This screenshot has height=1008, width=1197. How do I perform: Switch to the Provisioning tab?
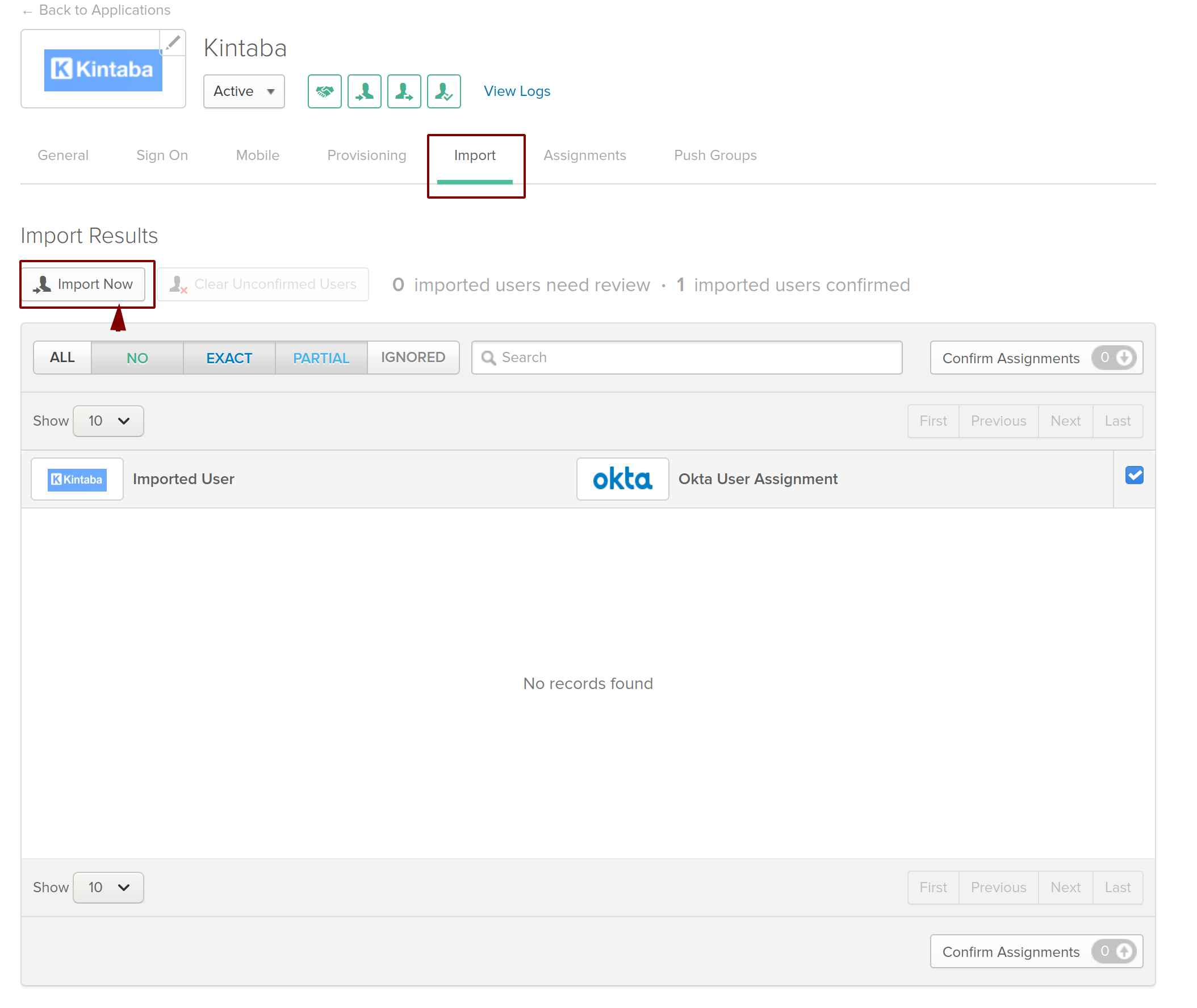366,156
